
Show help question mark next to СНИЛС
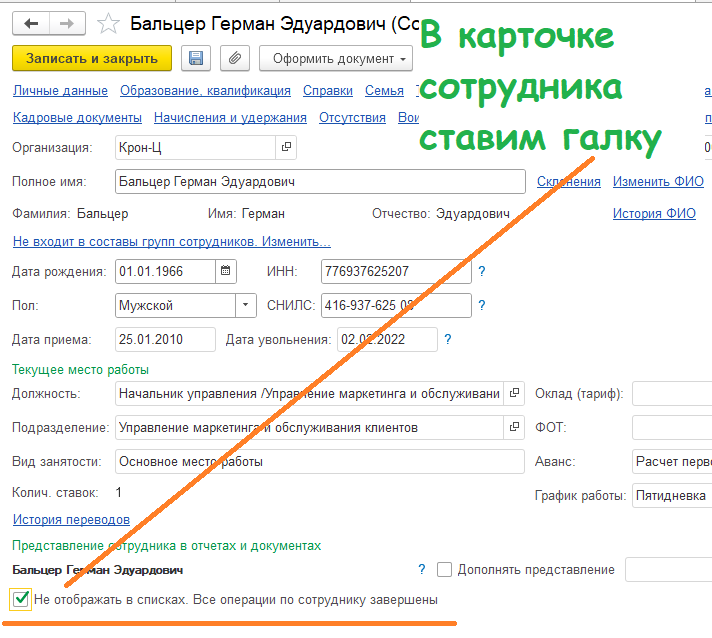[482, 305]
